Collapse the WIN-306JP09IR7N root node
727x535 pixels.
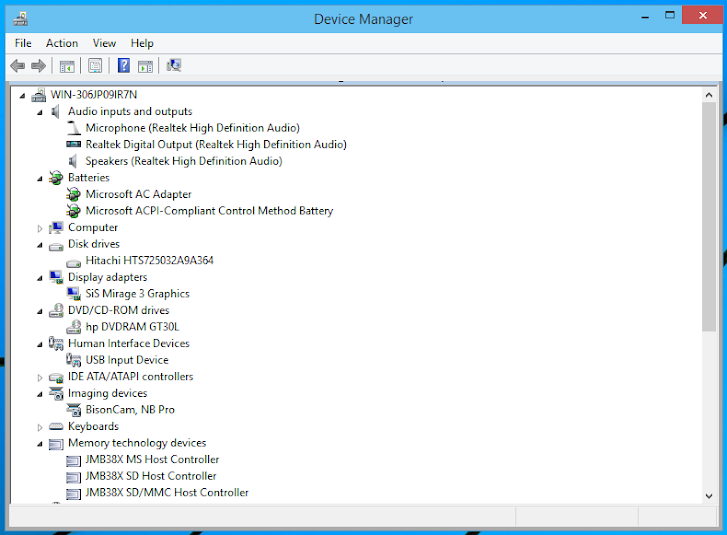22,96
